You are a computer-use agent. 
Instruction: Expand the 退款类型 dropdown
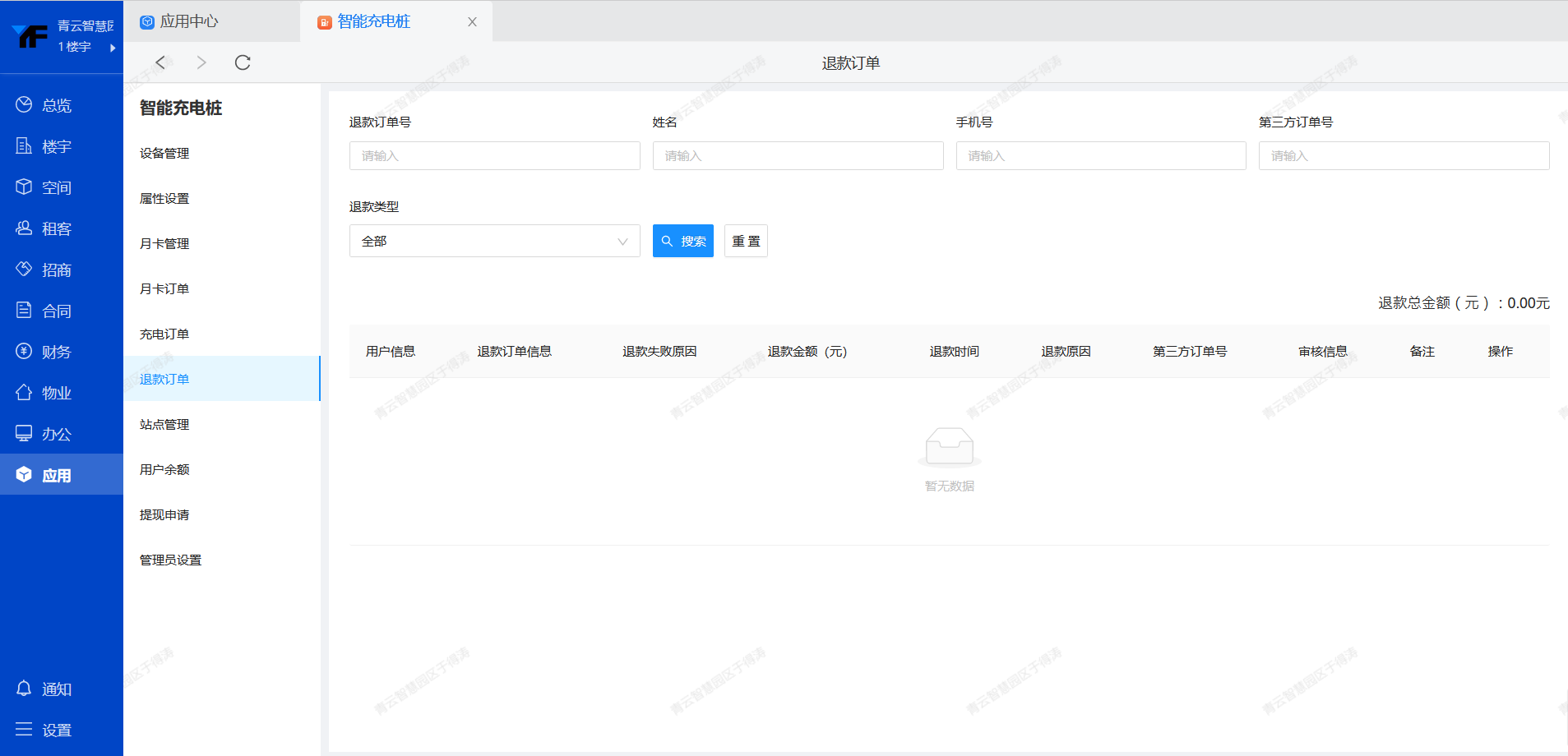494,241
